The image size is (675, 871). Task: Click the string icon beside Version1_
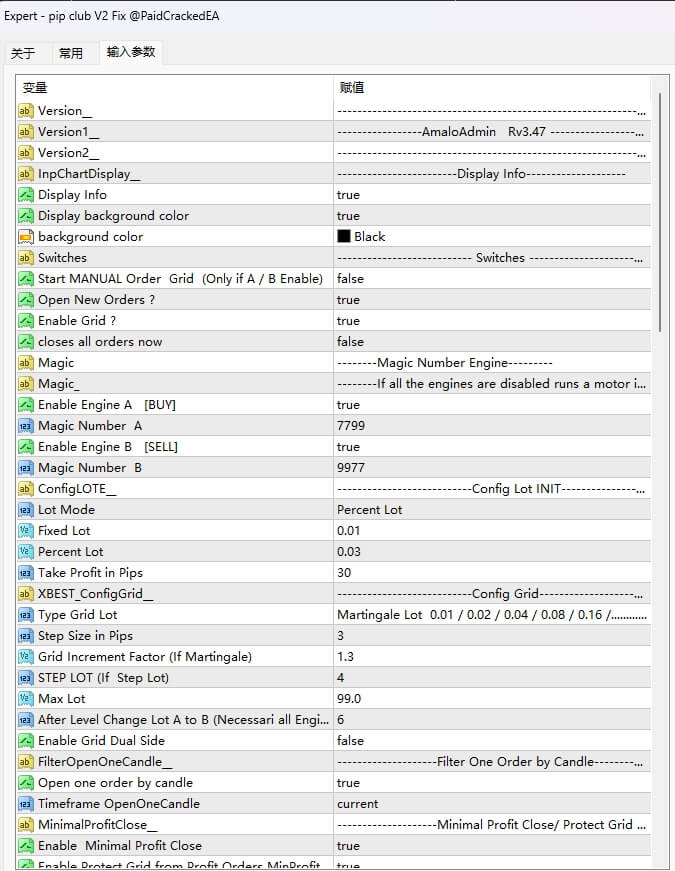coord(26,132)
